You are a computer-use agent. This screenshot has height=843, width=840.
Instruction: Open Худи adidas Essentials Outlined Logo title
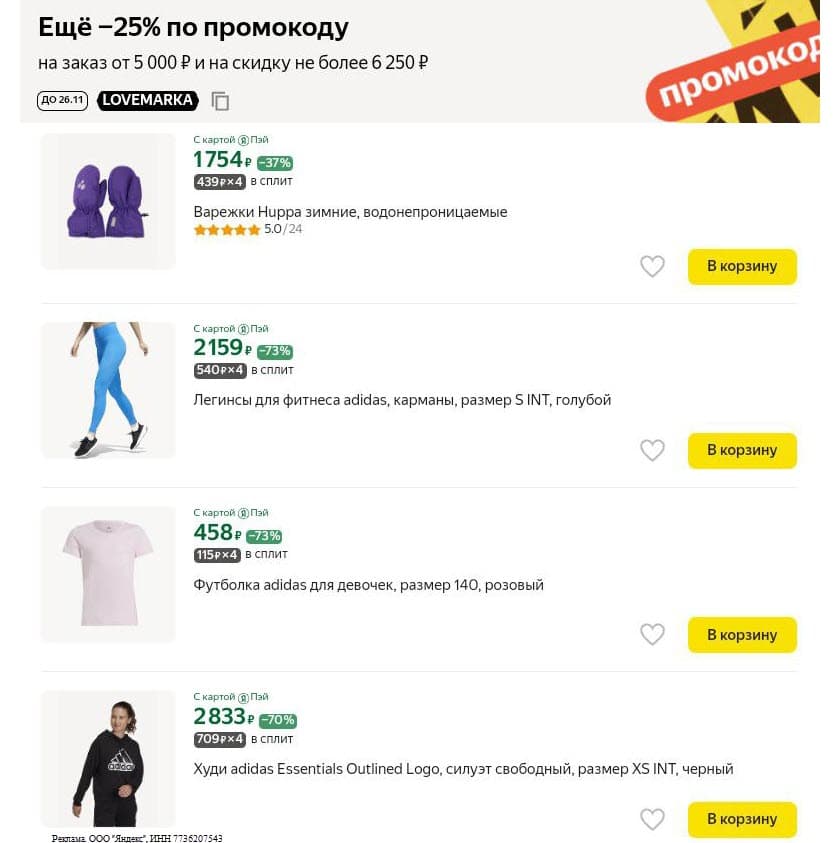point(463,769)
